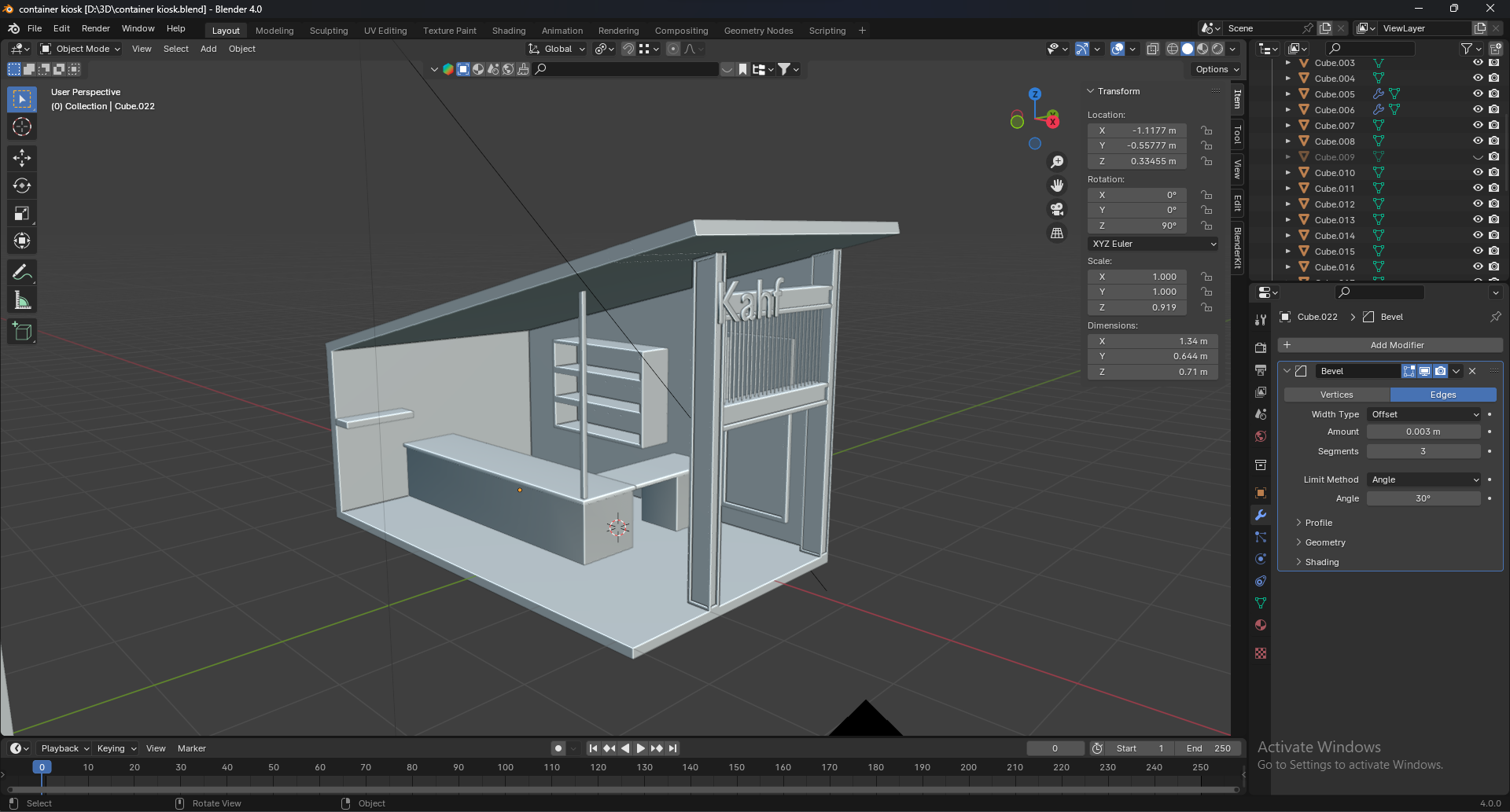
Task: Lock the Rotation Z axis
Action: coord(1206,226)
